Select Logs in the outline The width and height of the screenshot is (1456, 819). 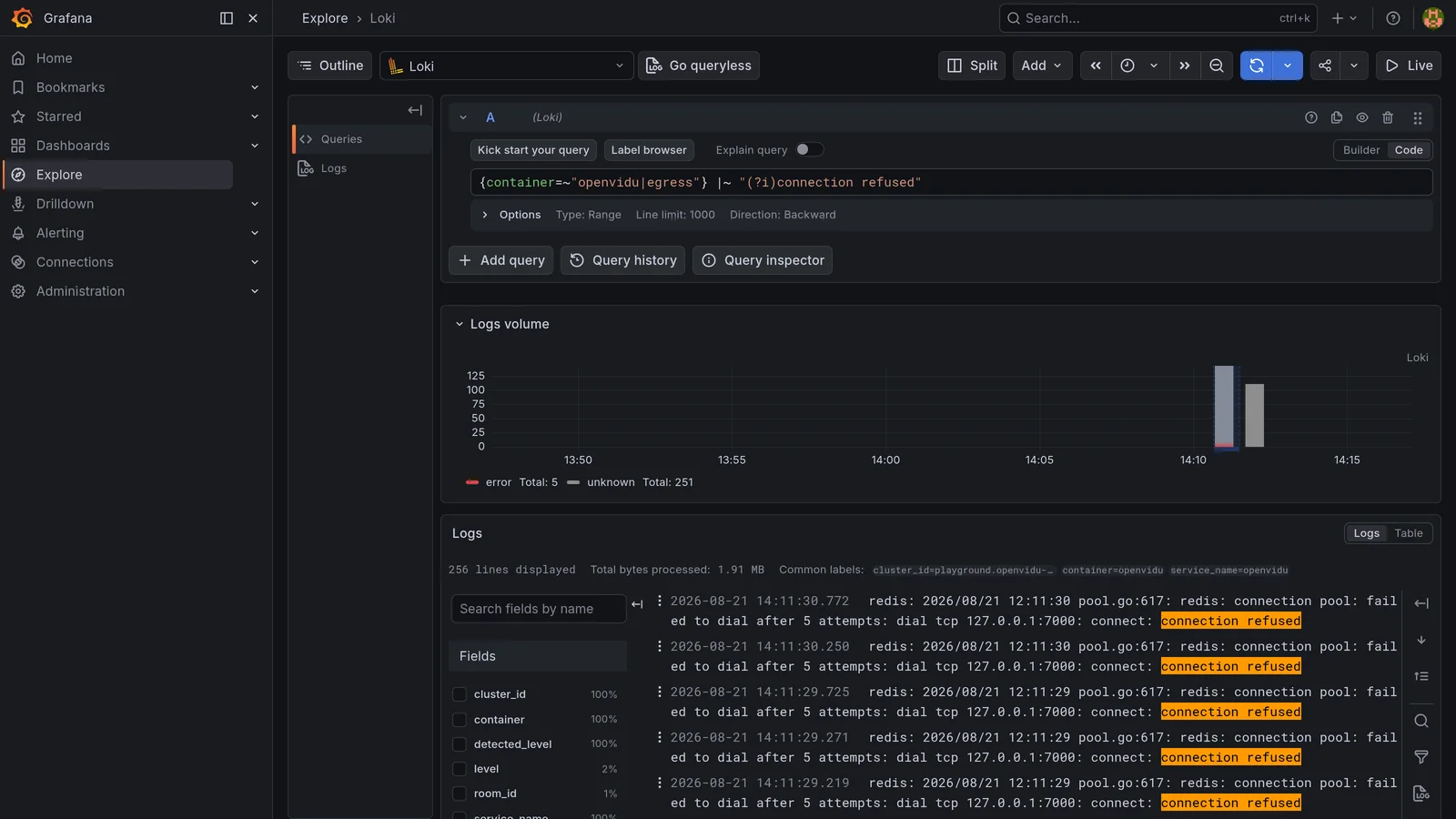pos(361,168)
